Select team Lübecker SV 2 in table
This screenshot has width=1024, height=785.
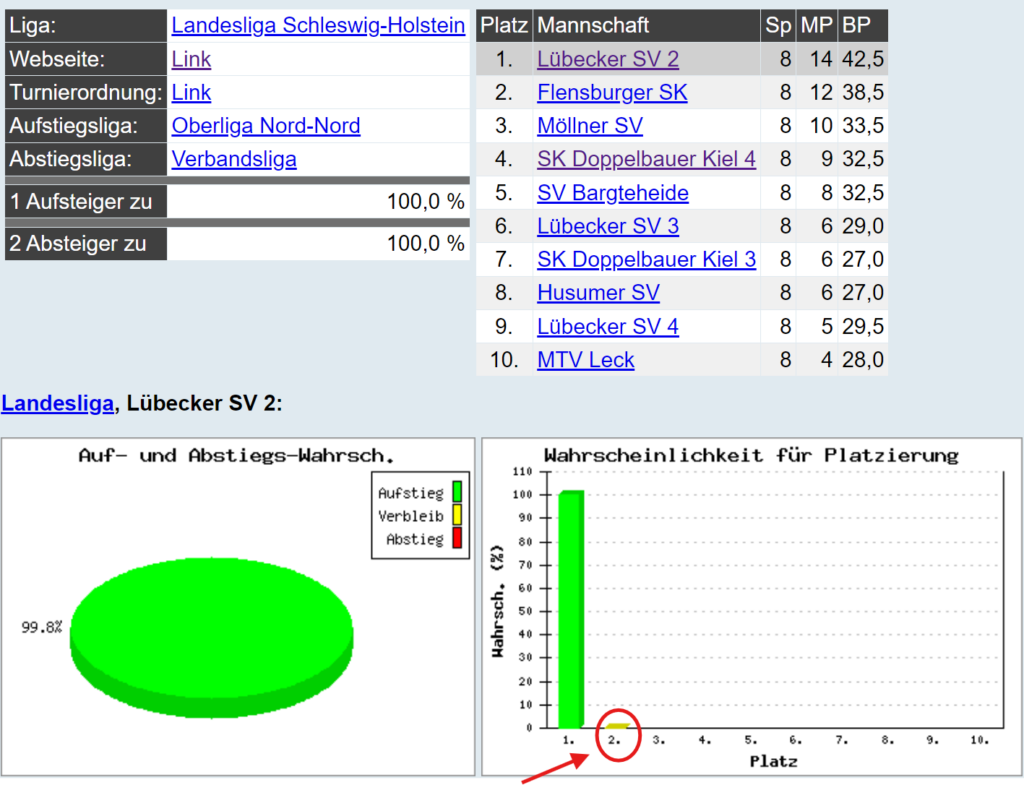point(607,59)
